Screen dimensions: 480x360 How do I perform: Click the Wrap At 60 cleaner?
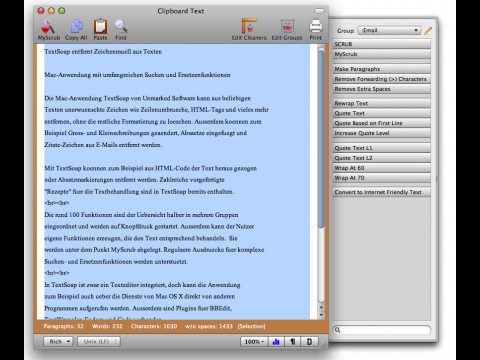tap(382, 168)
